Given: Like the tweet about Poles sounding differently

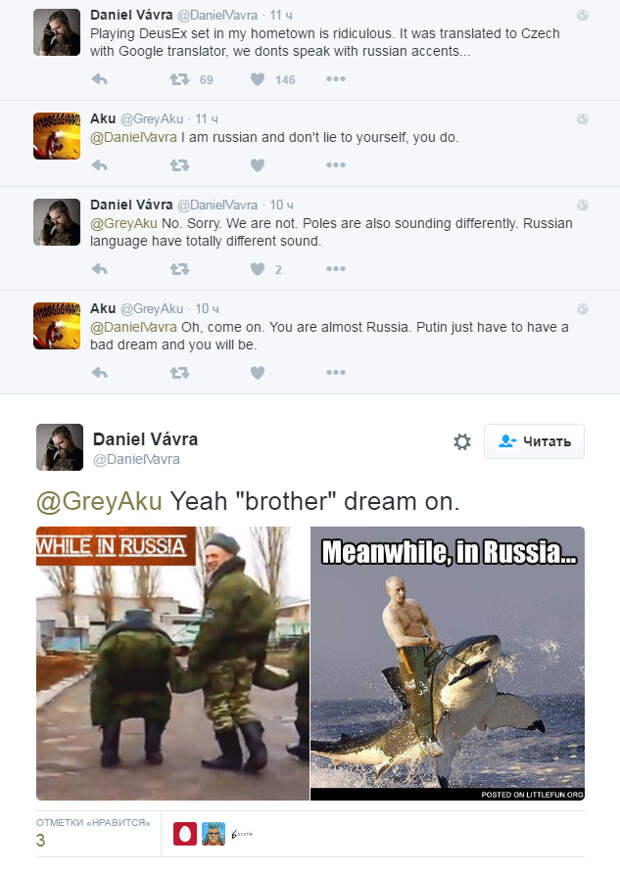Looking at the screenshot, I should [257, 269].
